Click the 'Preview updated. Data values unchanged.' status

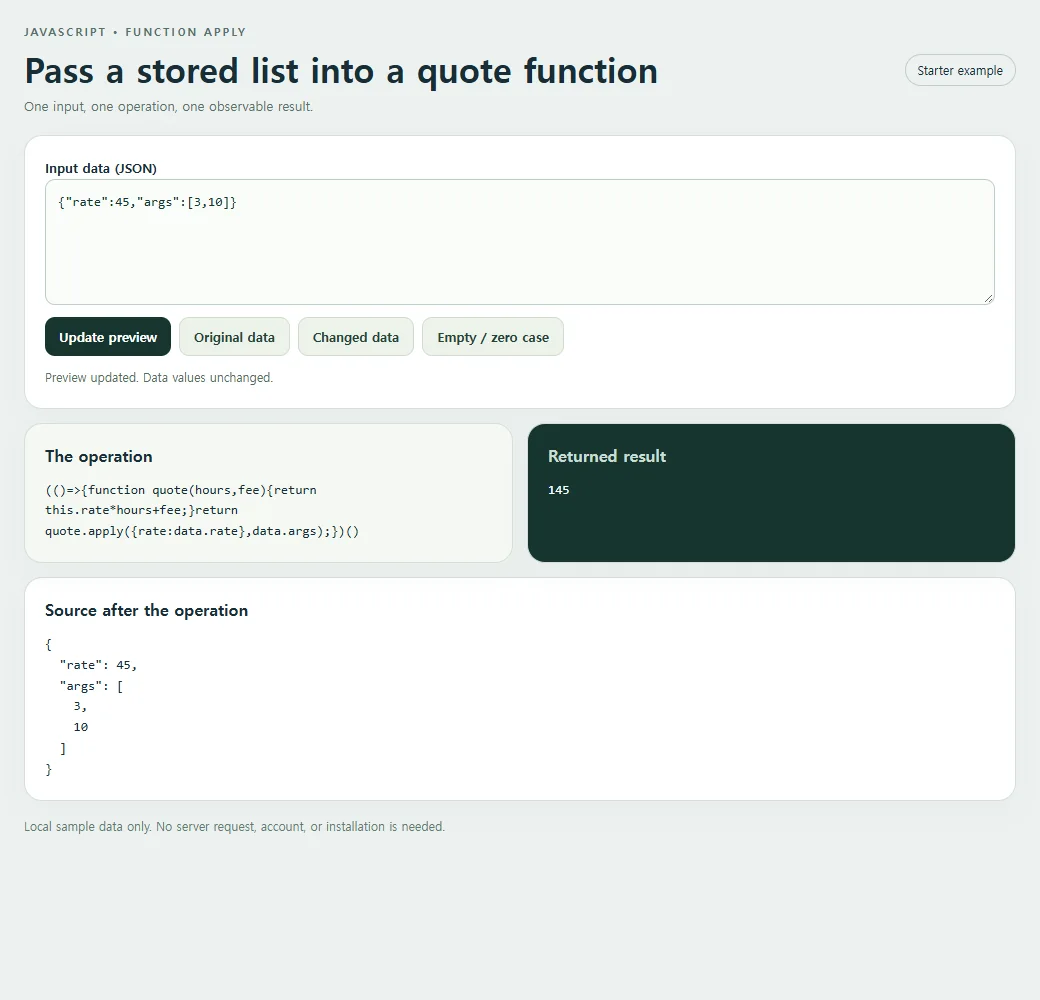[x=159, y=377]
